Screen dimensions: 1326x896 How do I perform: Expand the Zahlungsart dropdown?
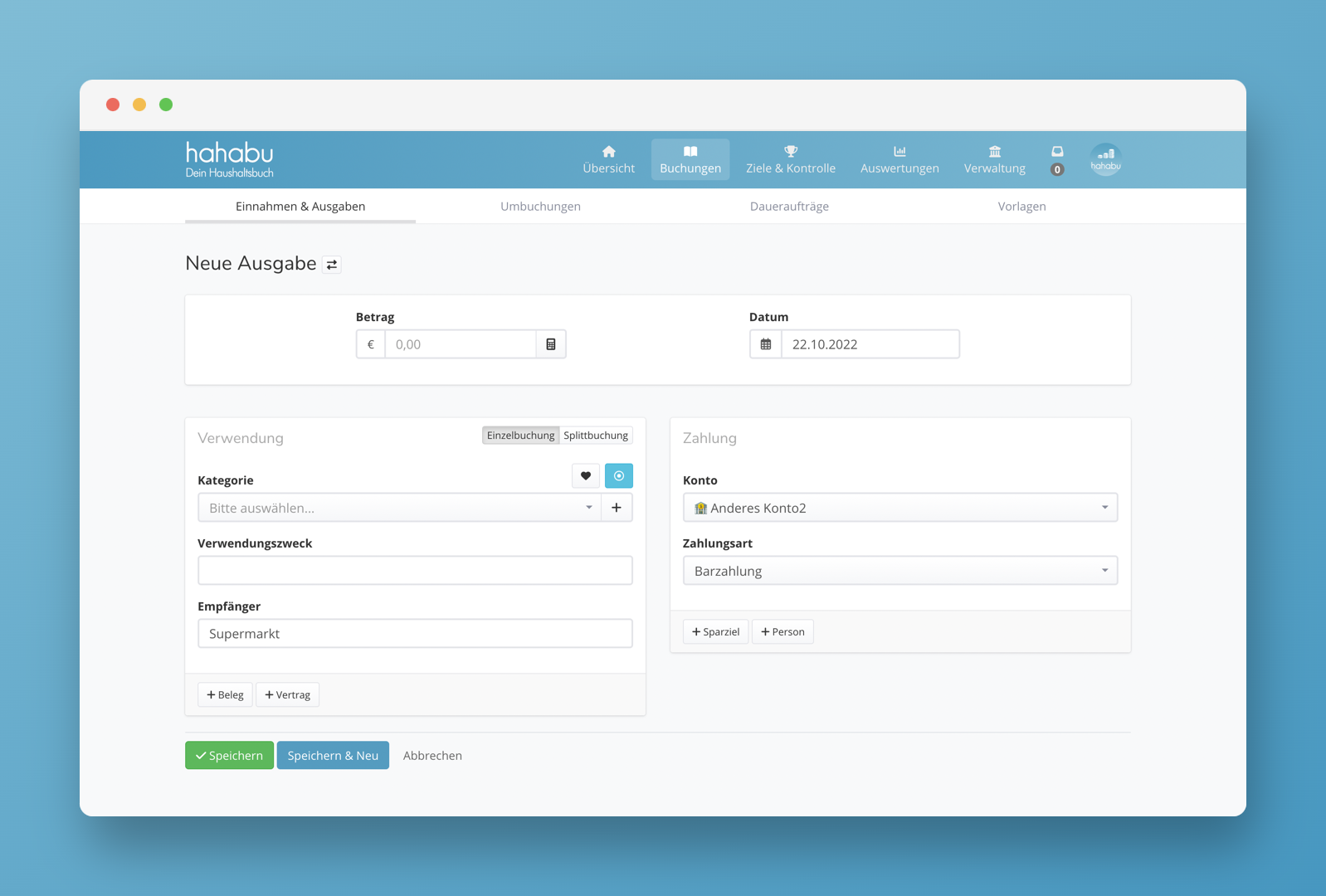[x=899, y=571]
